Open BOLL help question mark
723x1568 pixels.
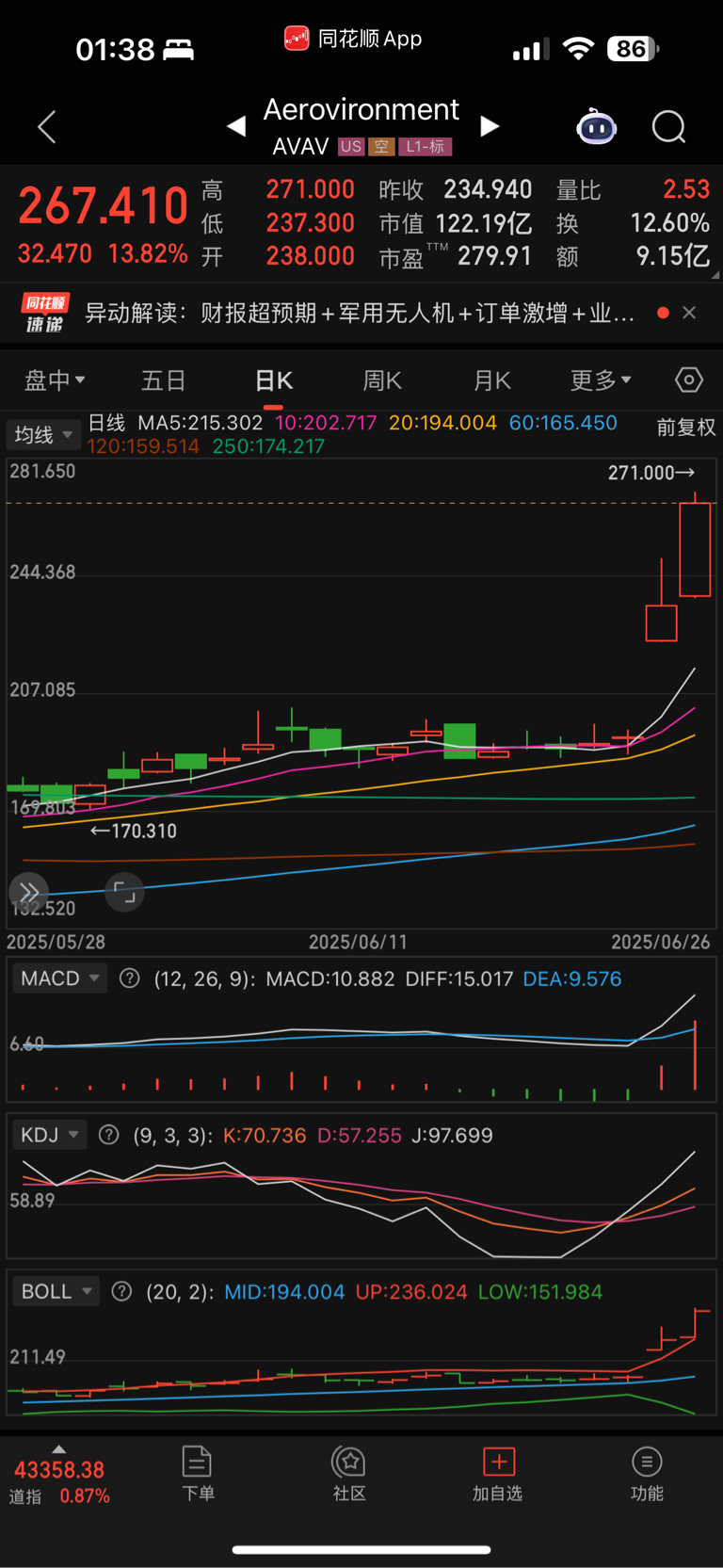pos(121,1291)
